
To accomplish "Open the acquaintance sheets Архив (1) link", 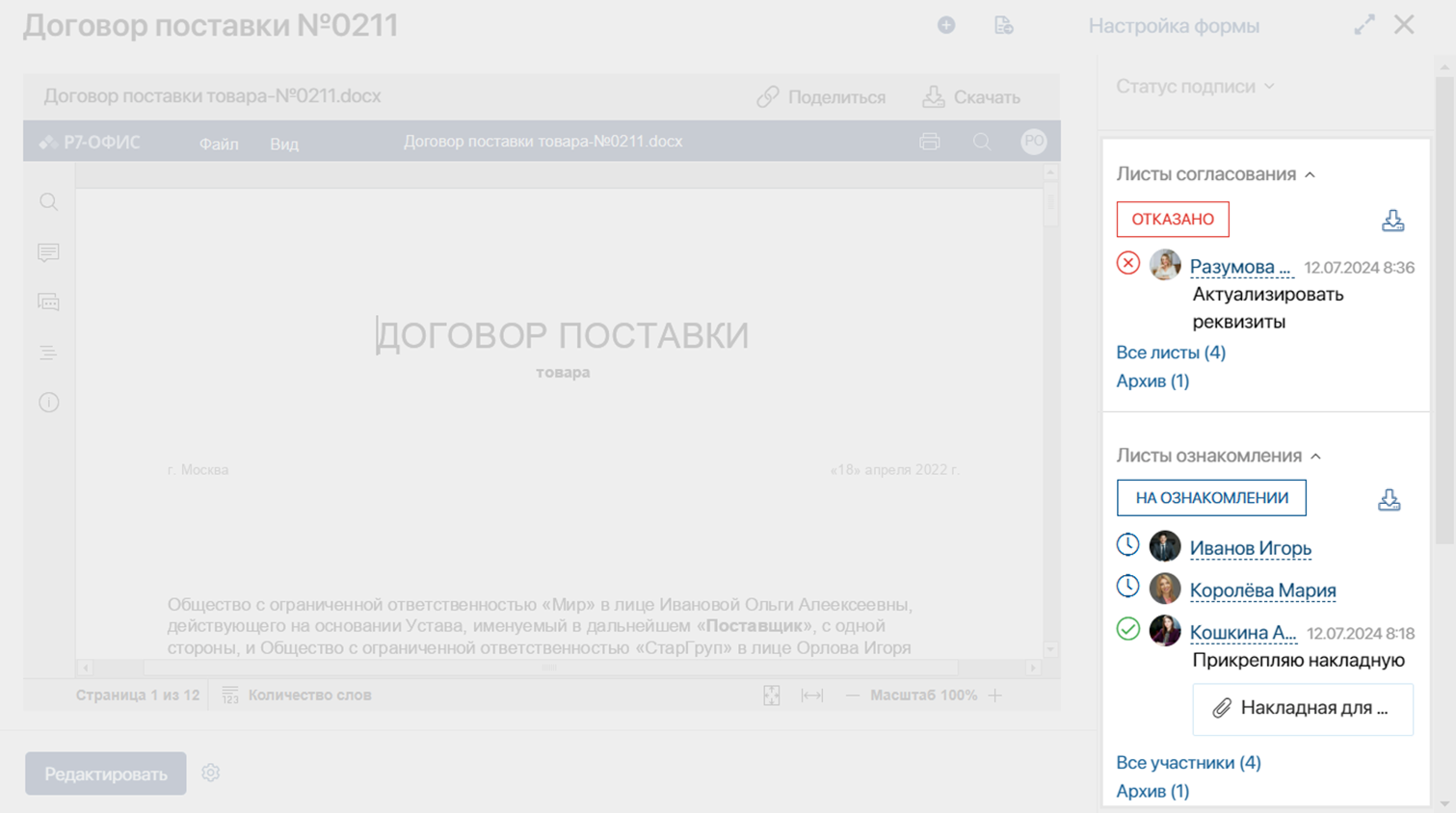I will pyautogui.click(x=1152, y=792).
